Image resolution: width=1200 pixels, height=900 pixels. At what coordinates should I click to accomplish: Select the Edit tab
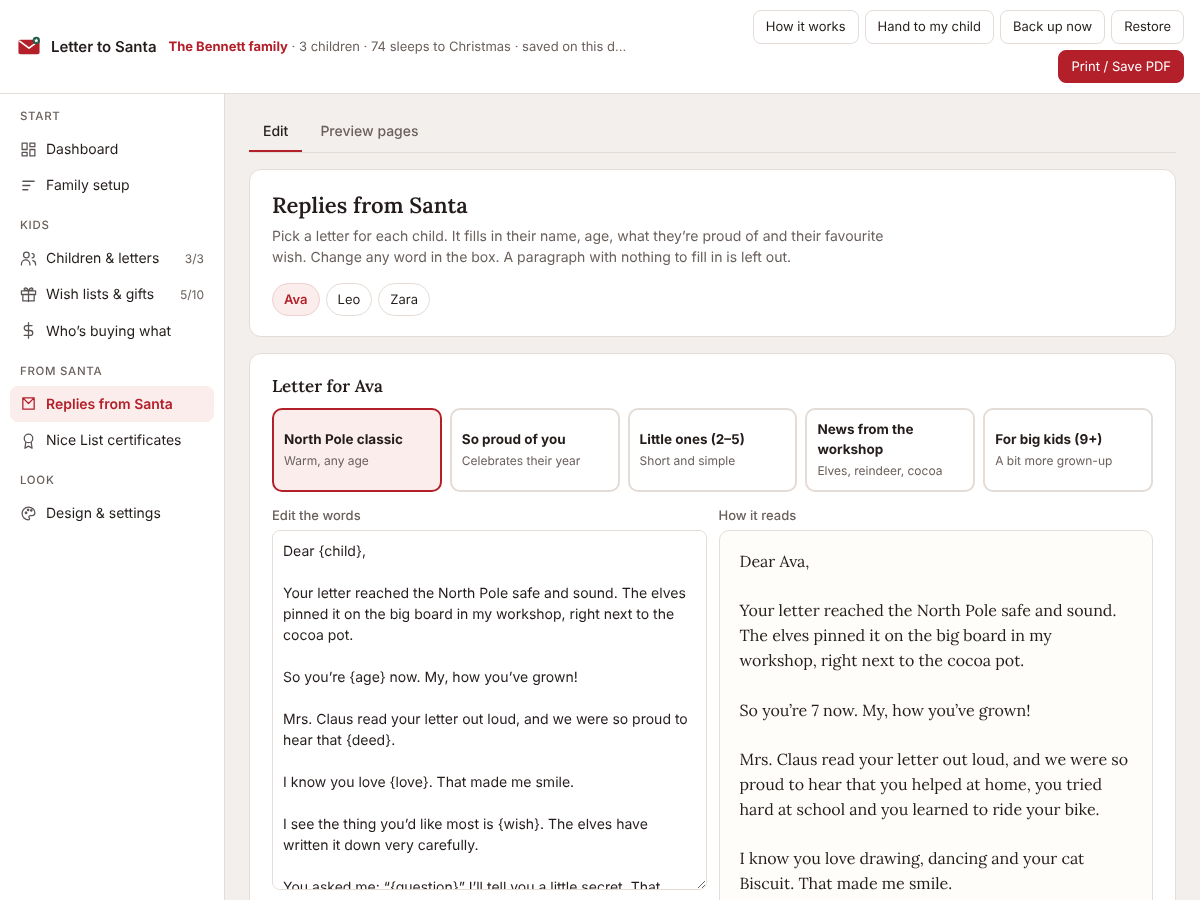click(x=275, y=131)
